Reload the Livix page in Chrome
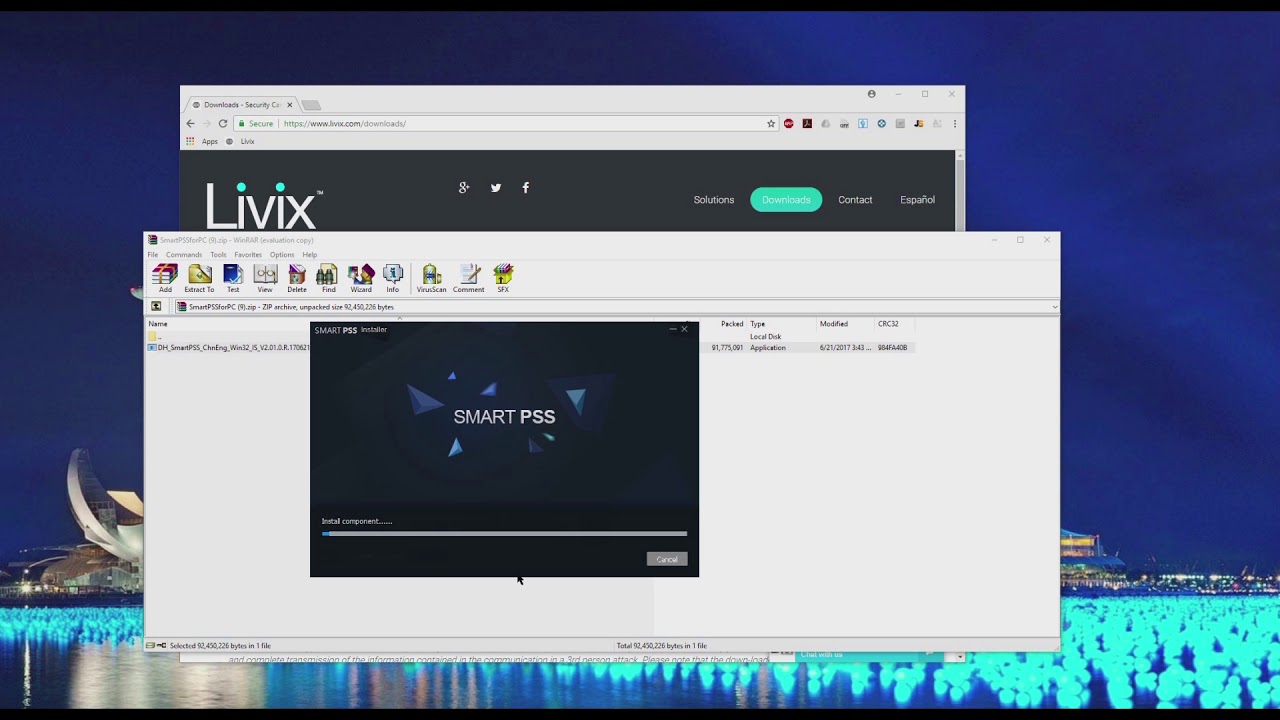Viewport: 1280px width, 720px height. (223, 123)
